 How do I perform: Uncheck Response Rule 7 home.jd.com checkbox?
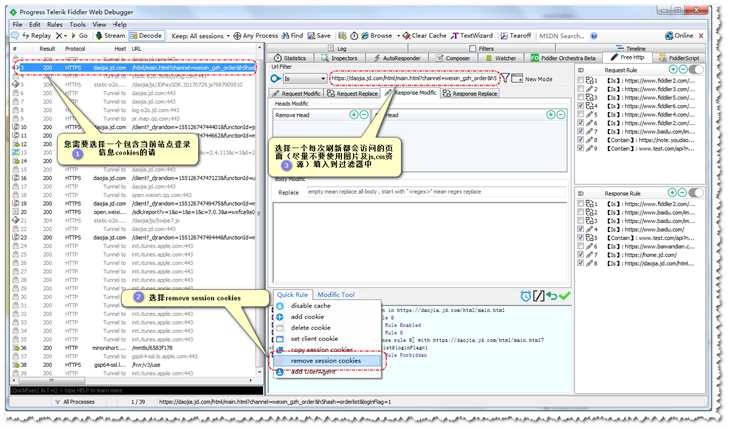coord(580,255)
